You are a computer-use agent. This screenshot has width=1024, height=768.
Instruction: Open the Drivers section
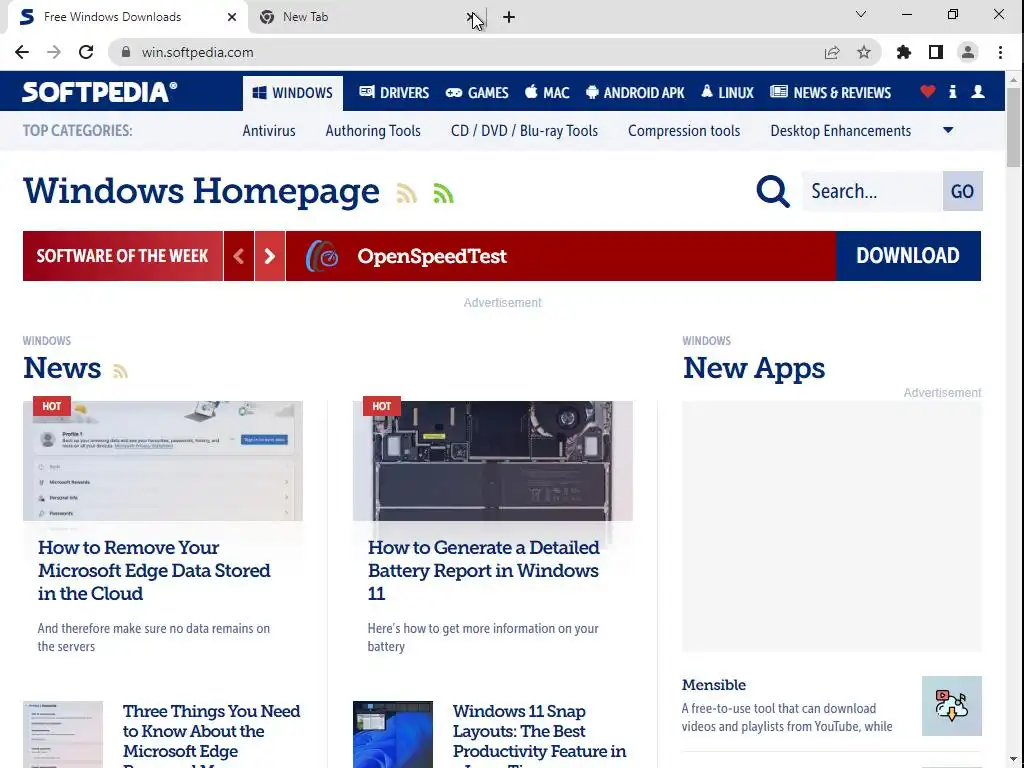point(394,93)
